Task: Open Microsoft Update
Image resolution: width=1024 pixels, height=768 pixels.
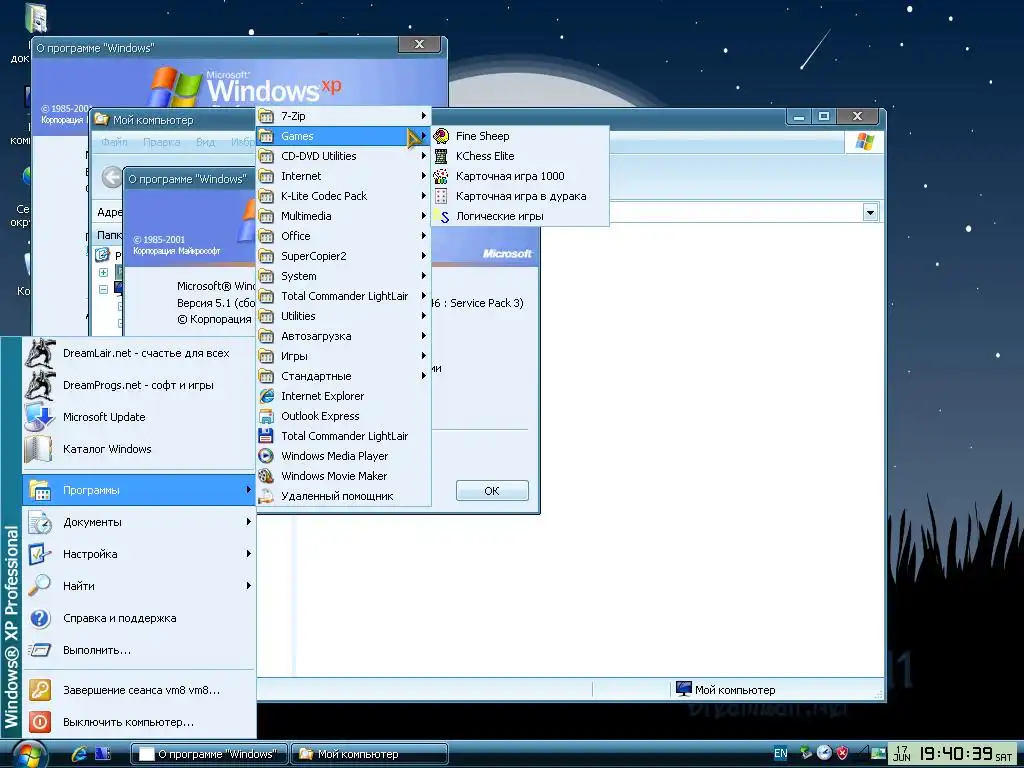Action: [x=138, y=417]
